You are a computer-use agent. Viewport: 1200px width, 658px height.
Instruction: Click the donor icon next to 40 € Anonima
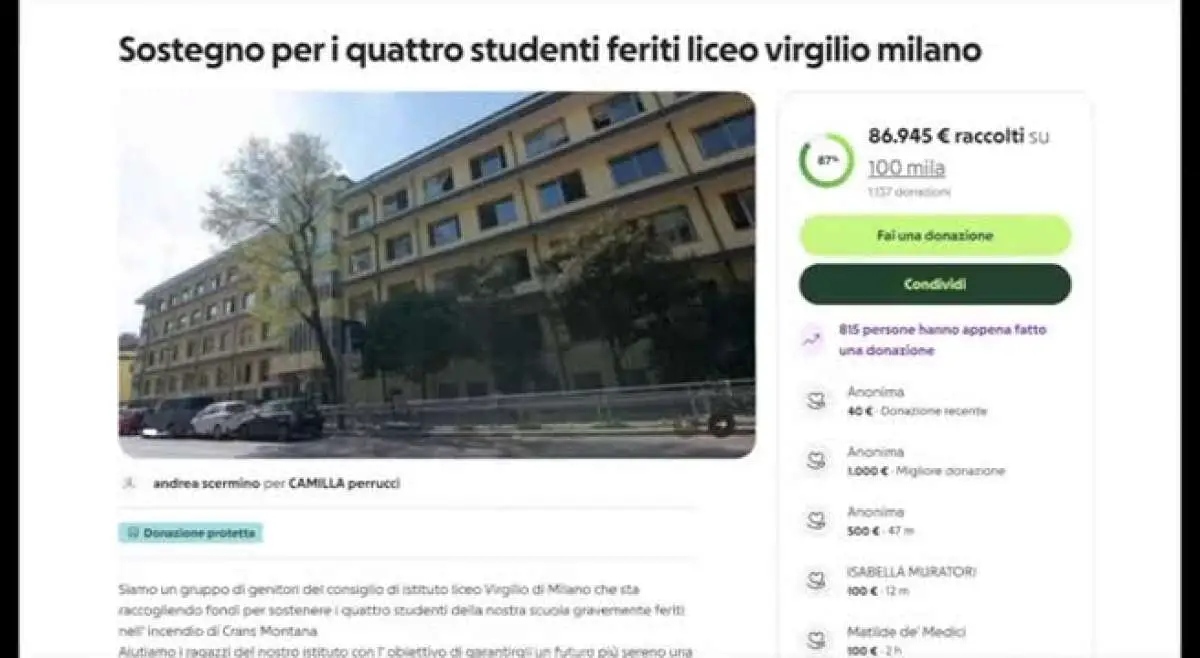(x=817, y=401)
